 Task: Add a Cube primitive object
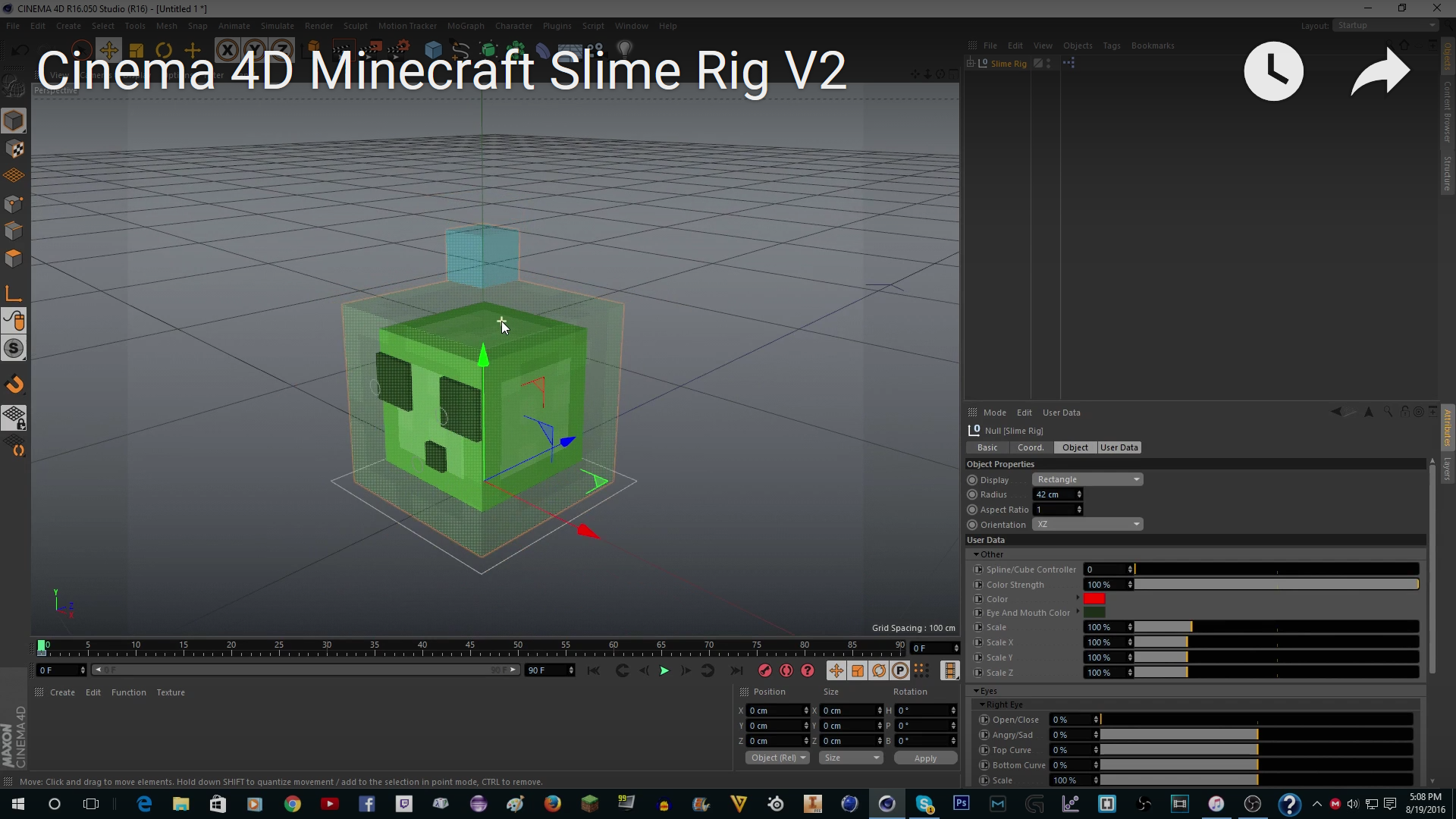[x=433, y=51]
